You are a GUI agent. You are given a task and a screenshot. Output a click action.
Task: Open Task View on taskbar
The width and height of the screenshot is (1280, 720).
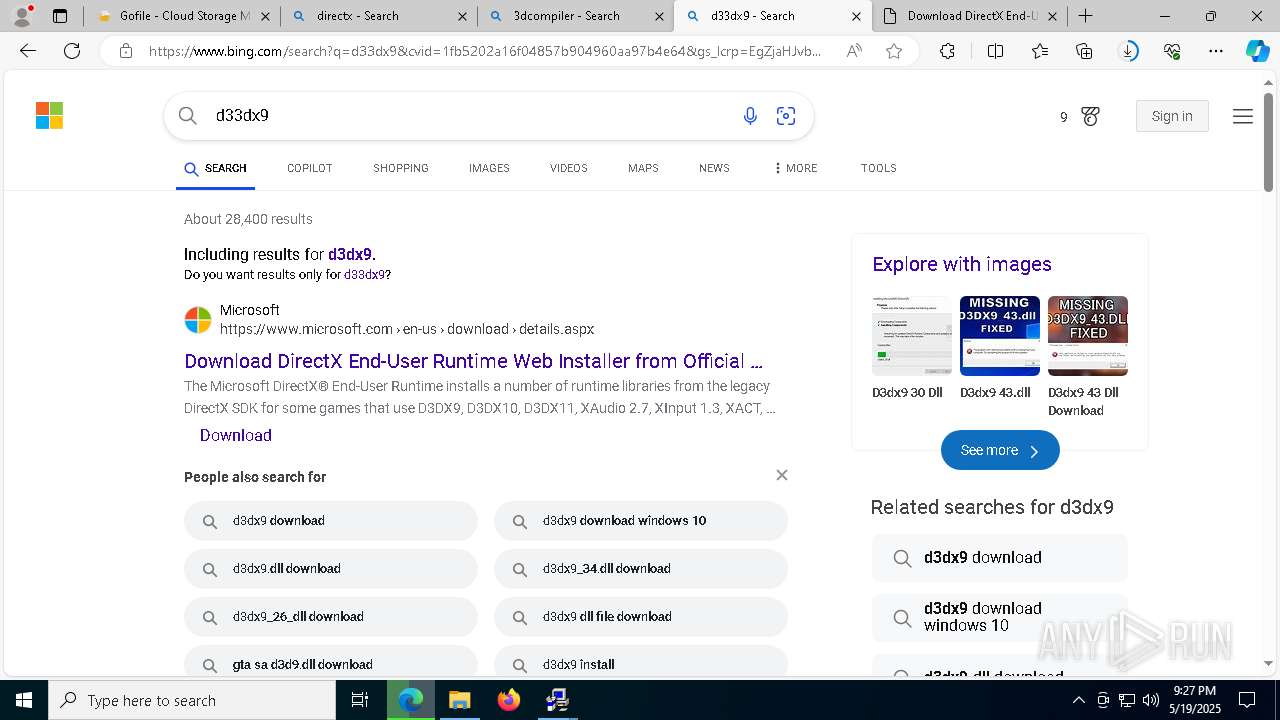click(x=360, y=700)
